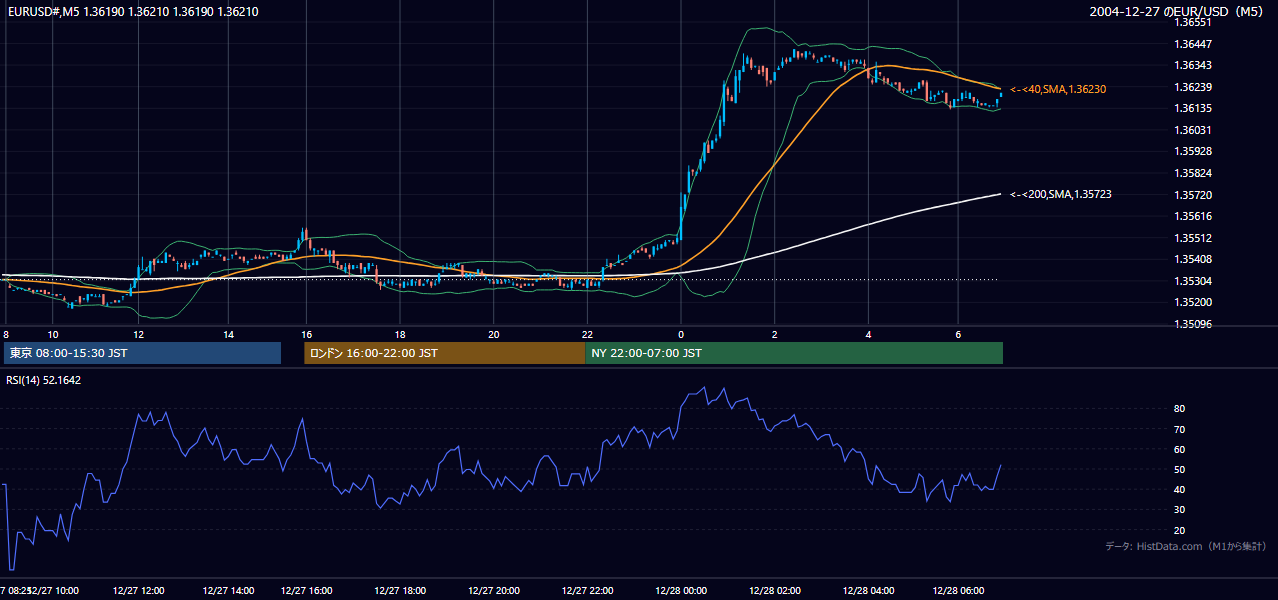Screen dimensions: 1278x600
Task: Click bottom time label 12/27 12:00
Action: (x=139, y=590)
